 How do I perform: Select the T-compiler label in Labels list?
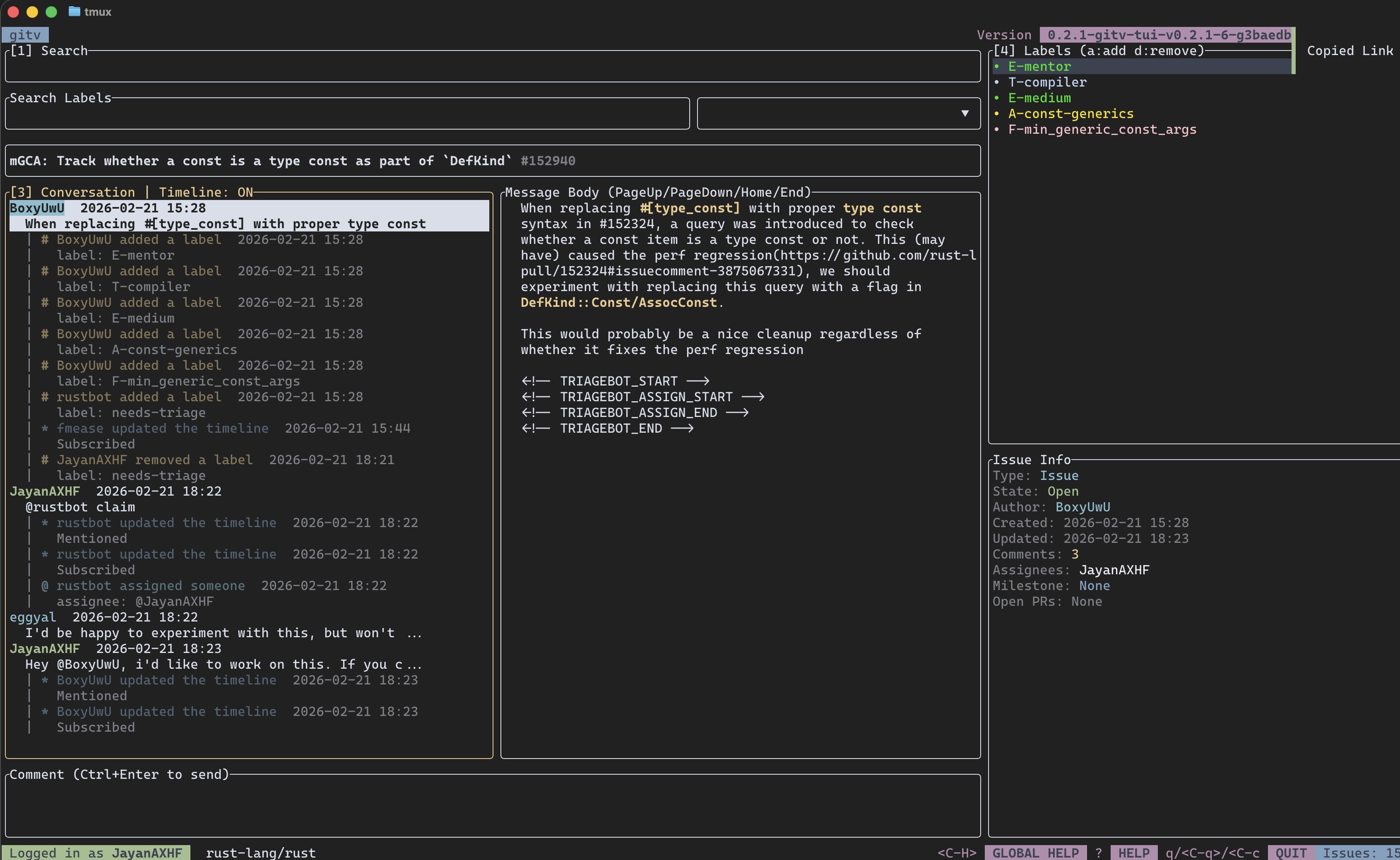tap(1047, 82)
